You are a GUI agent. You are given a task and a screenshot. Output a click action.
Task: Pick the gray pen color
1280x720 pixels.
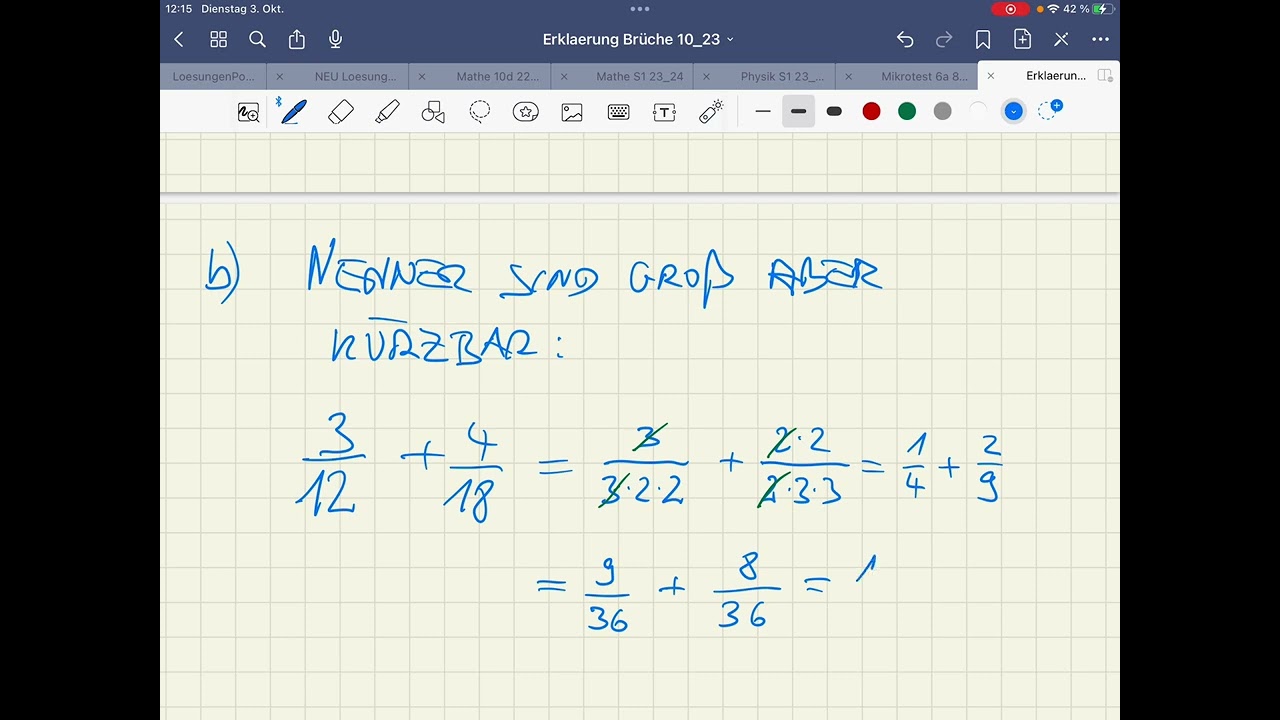point(942,112)
